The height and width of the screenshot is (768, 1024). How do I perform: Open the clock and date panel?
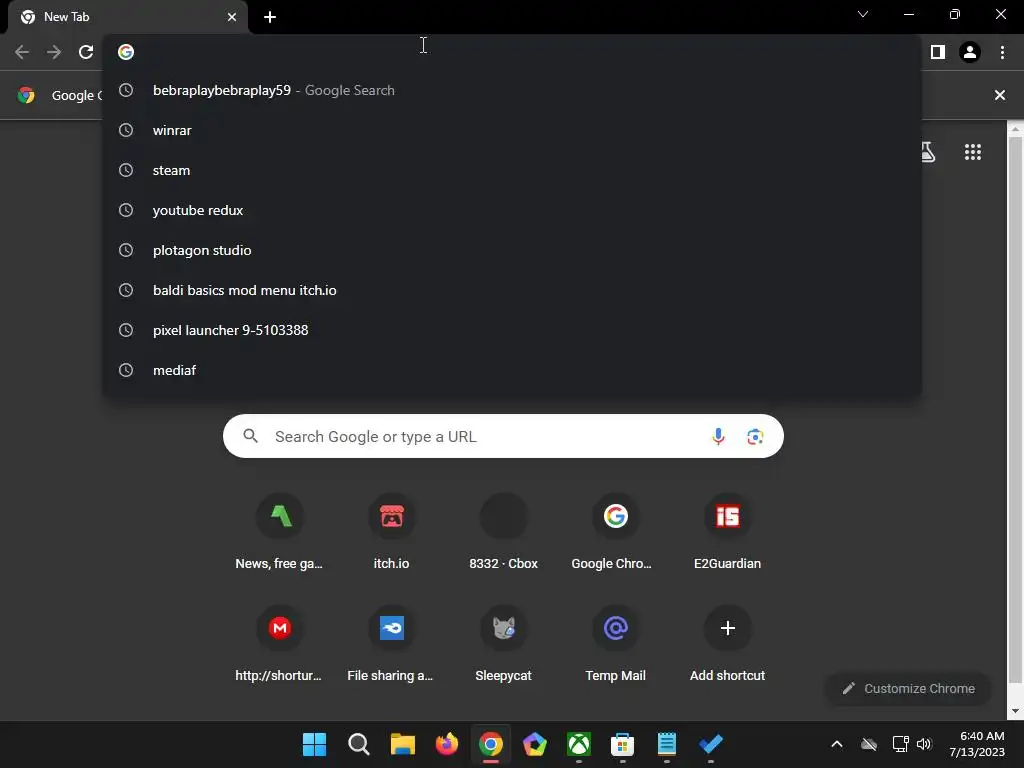[976, 744]
